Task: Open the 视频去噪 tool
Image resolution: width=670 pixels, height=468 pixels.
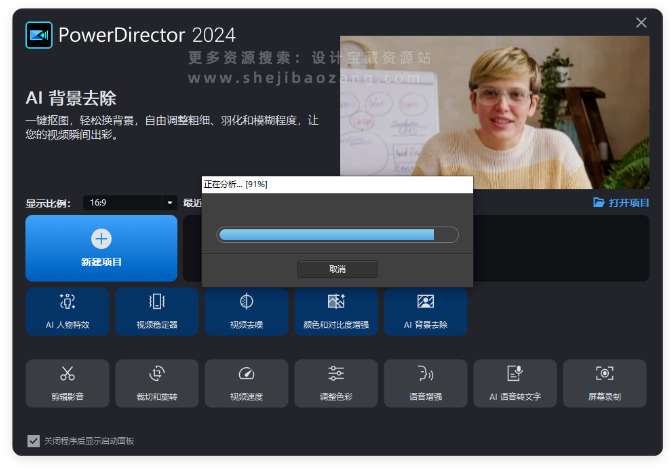Action: [x=247, y=312]
